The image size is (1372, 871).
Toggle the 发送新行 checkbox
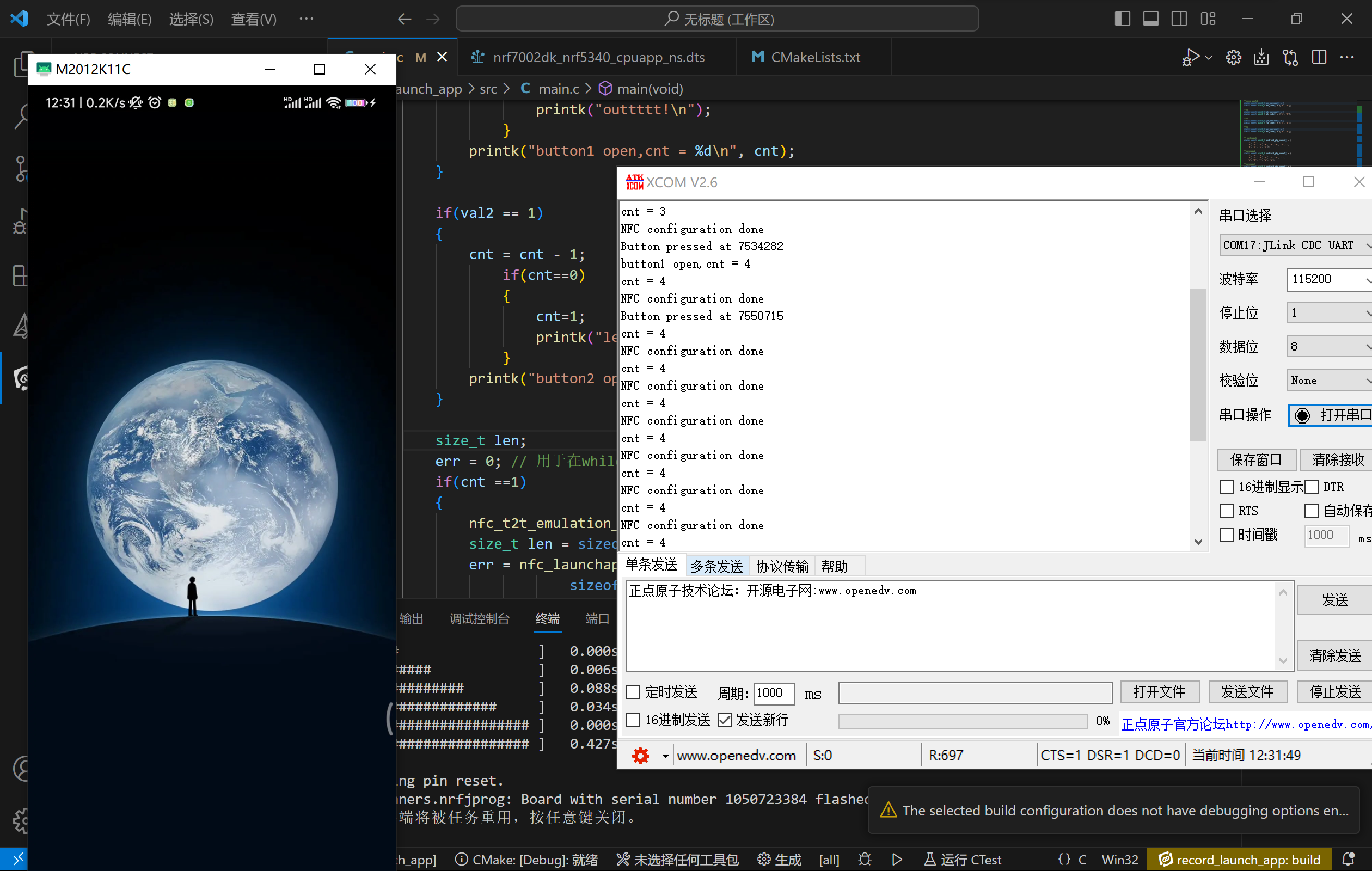click(724, 720)
